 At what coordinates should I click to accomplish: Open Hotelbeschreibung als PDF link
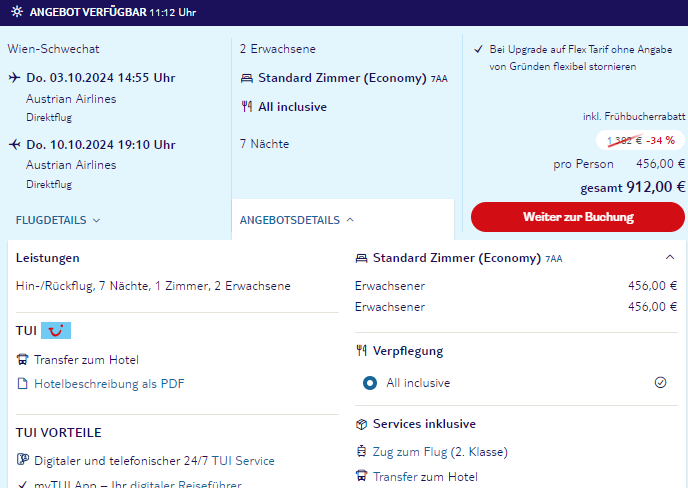[x=109, y=384]
